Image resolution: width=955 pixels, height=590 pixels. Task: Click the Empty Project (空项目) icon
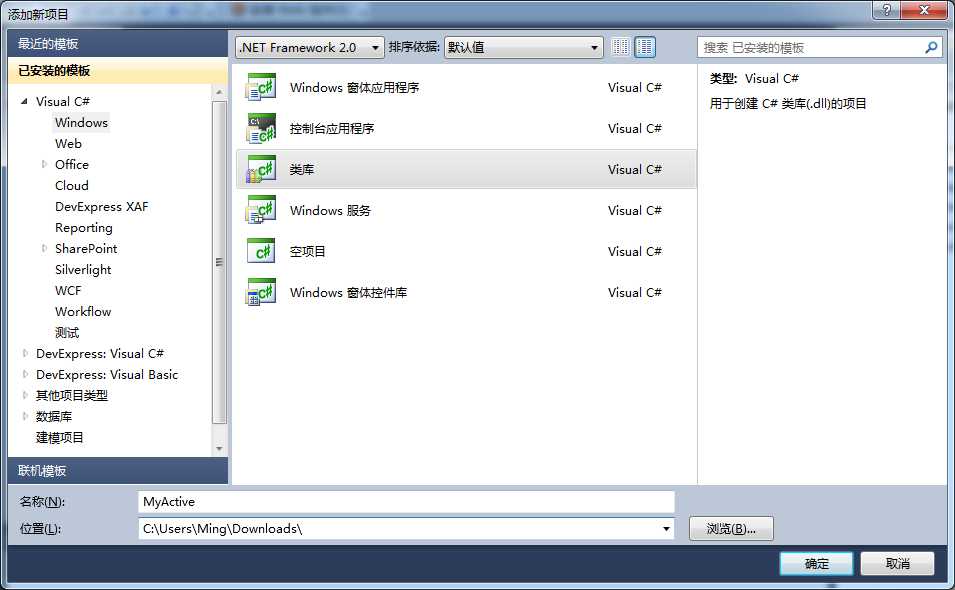261,251
